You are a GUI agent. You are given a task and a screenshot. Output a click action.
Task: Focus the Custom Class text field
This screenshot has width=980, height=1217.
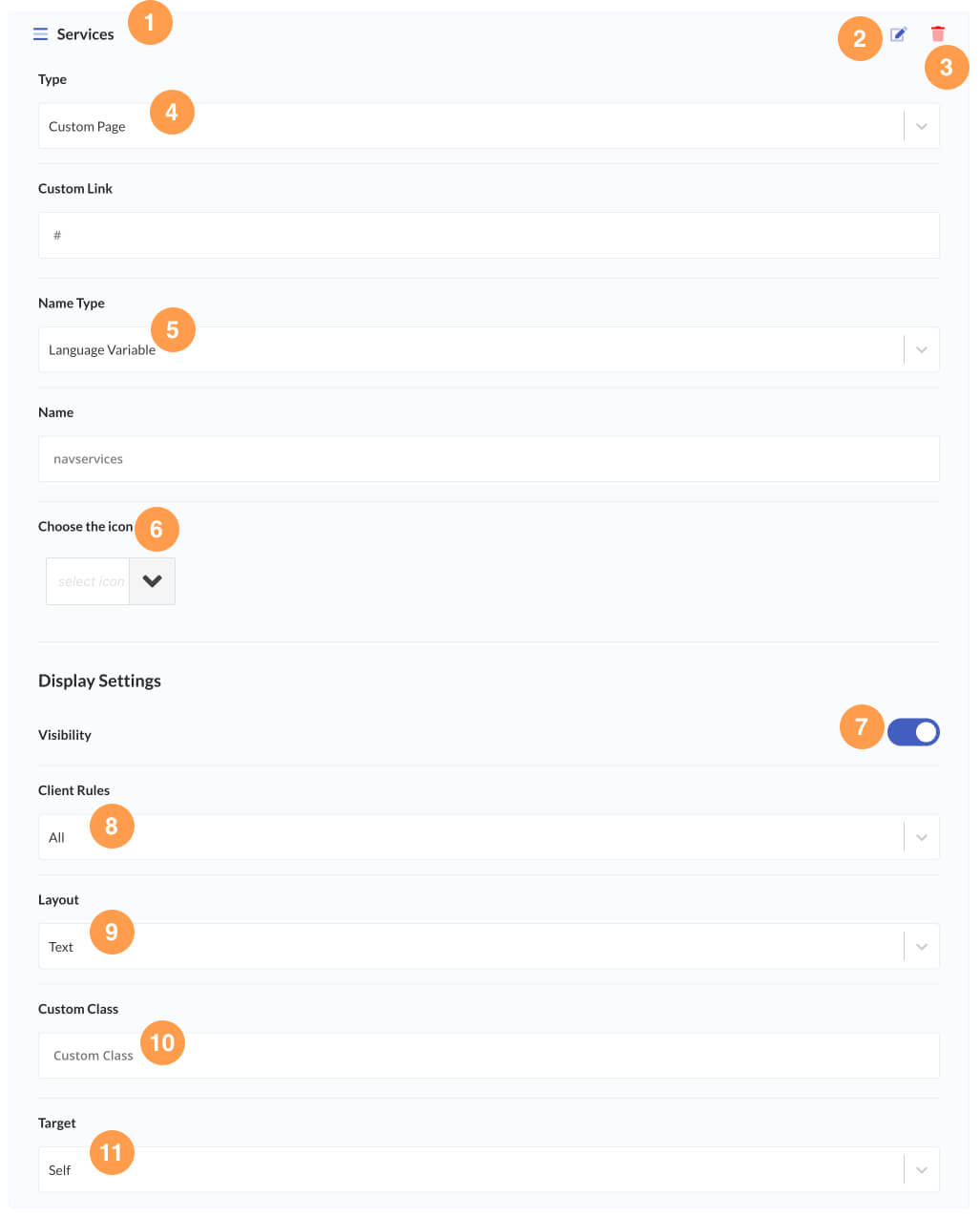tap(489, 1056)
